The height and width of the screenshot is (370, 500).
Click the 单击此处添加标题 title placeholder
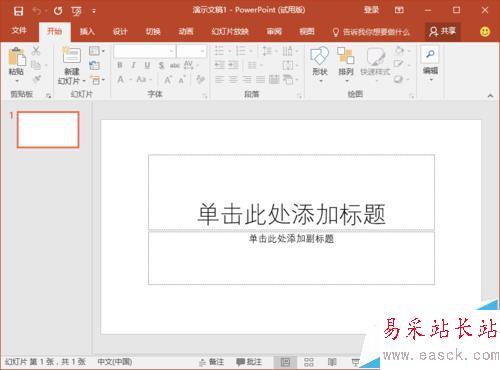click(291, 193)
